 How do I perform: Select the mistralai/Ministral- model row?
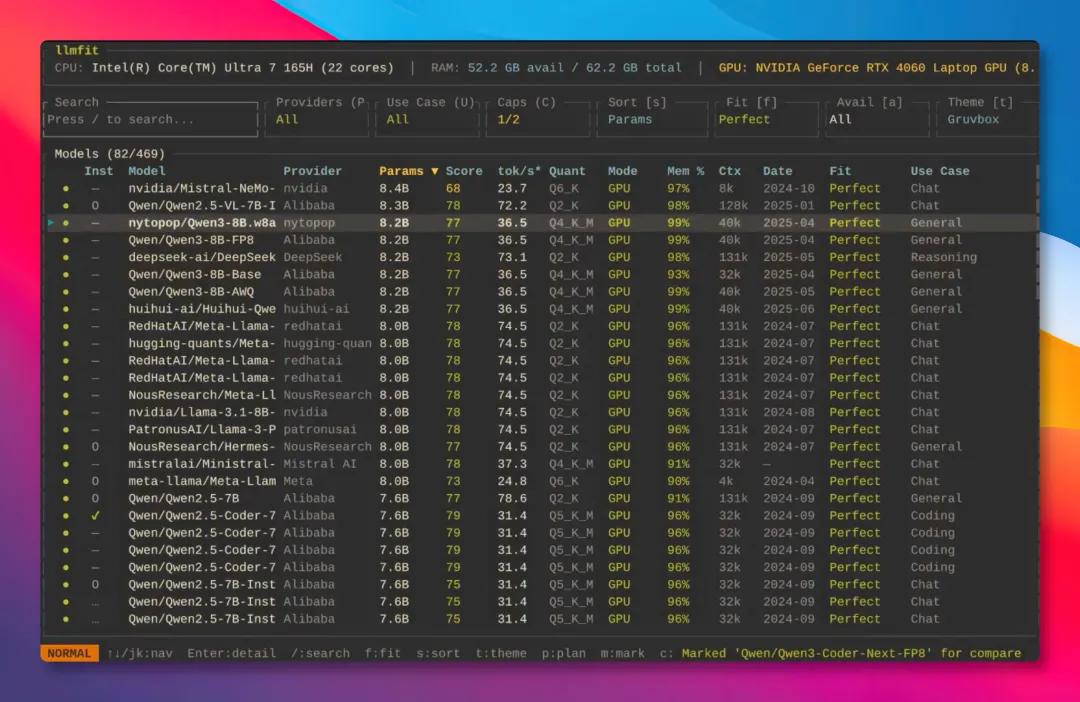click(x=541, y=464)
